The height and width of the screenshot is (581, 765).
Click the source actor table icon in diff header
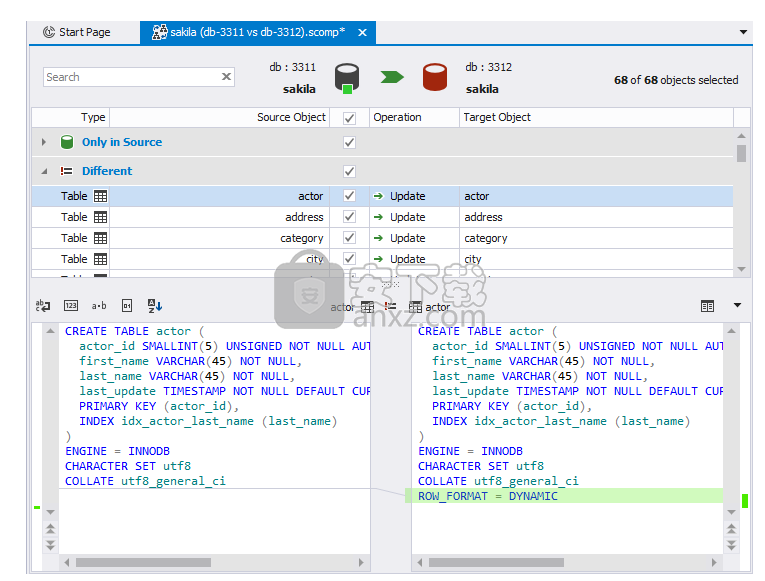tap(367, 307)
